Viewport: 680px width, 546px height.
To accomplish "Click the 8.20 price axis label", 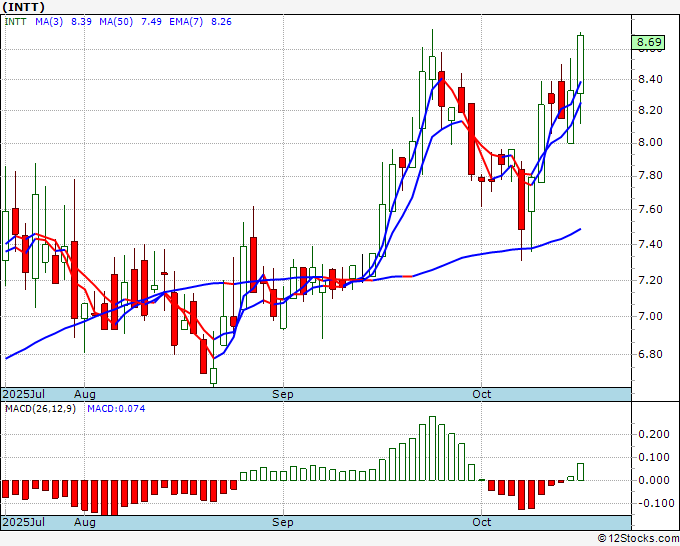I will click(x=650, y=110).
